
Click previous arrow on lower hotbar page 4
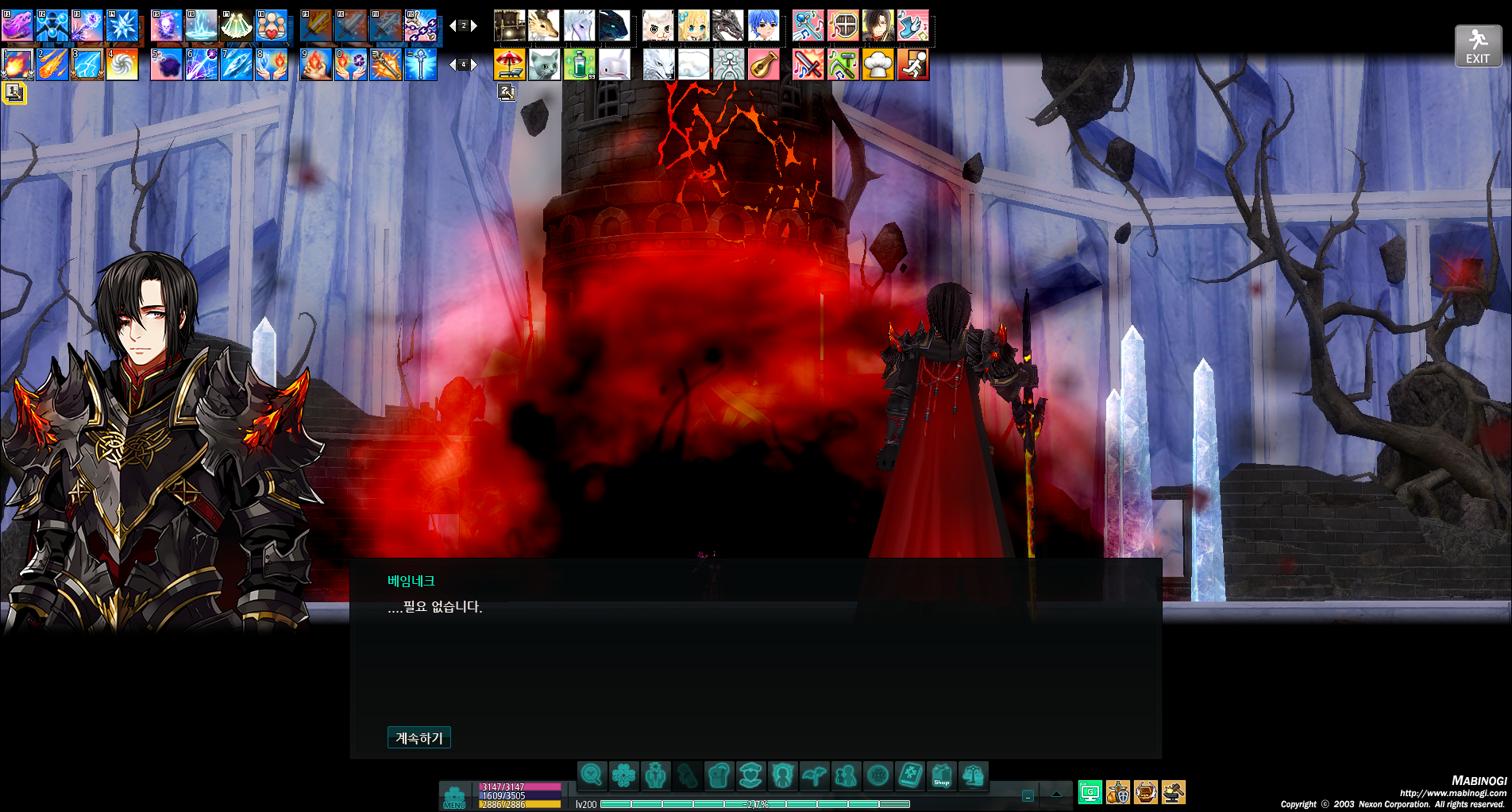[x=453, y=64]
